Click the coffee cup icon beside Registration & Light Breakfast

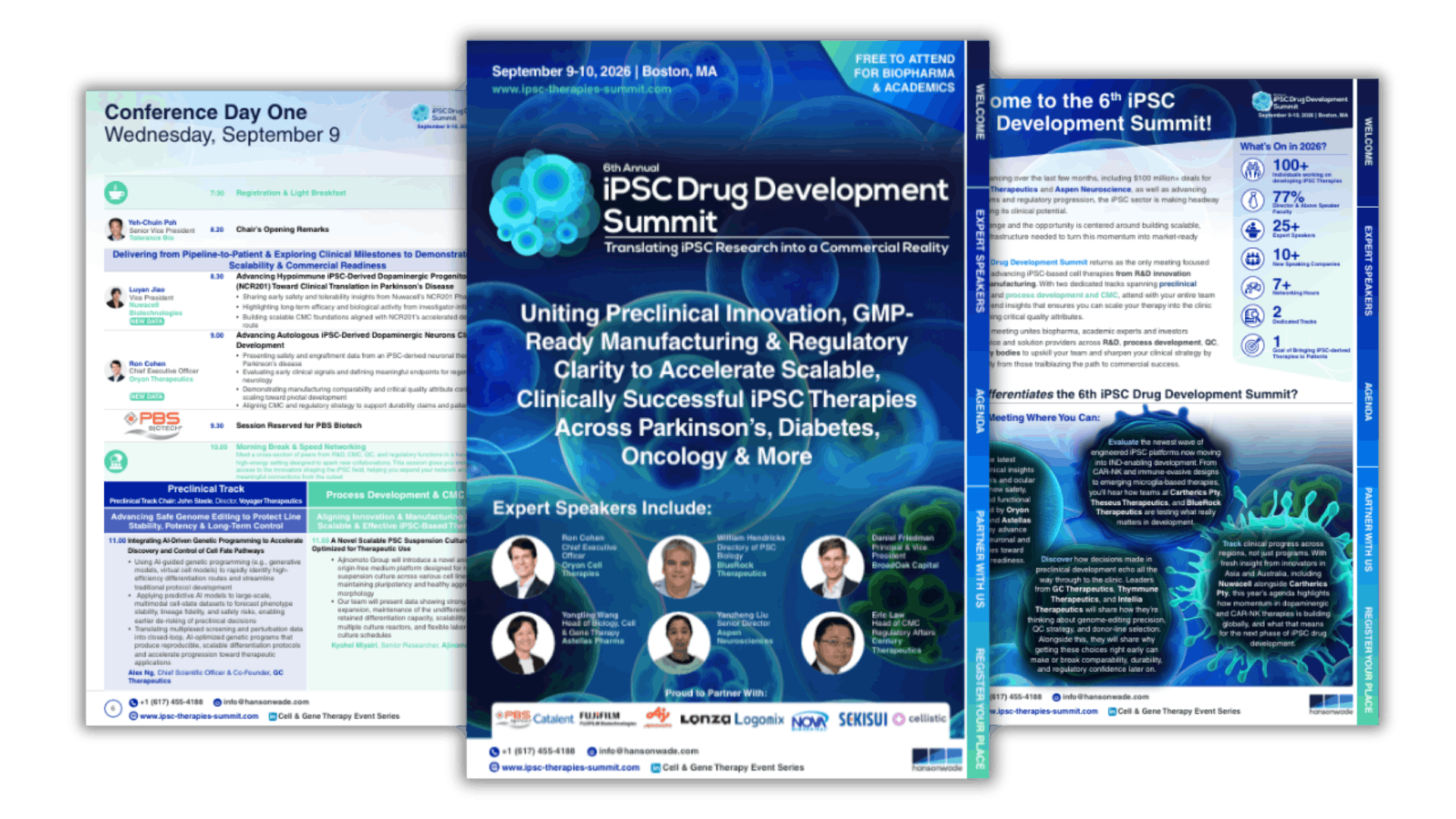click(x=116, y=193)
